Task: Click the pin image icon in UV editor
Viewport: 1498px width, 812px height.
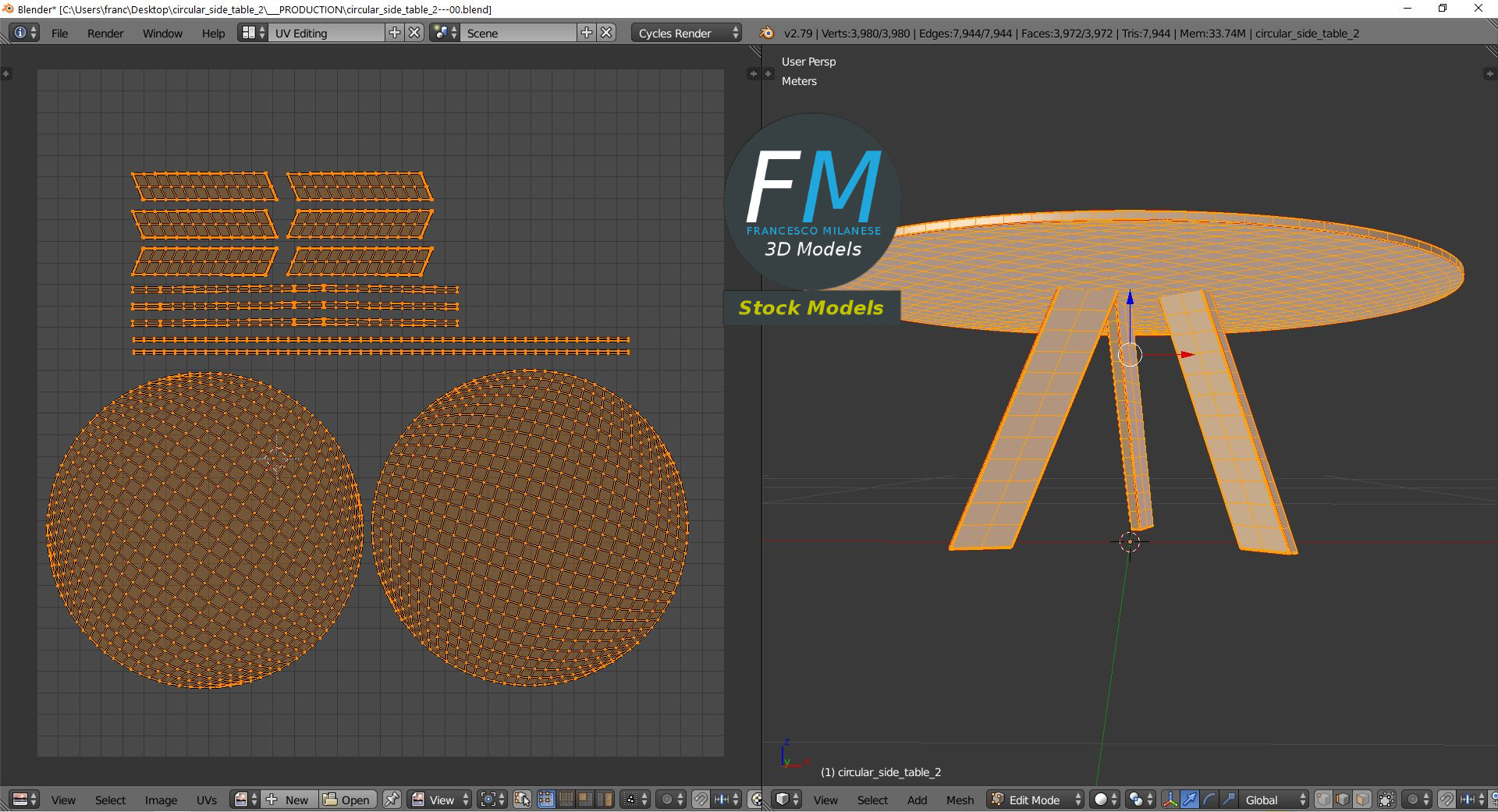Action: coord(392,800)
